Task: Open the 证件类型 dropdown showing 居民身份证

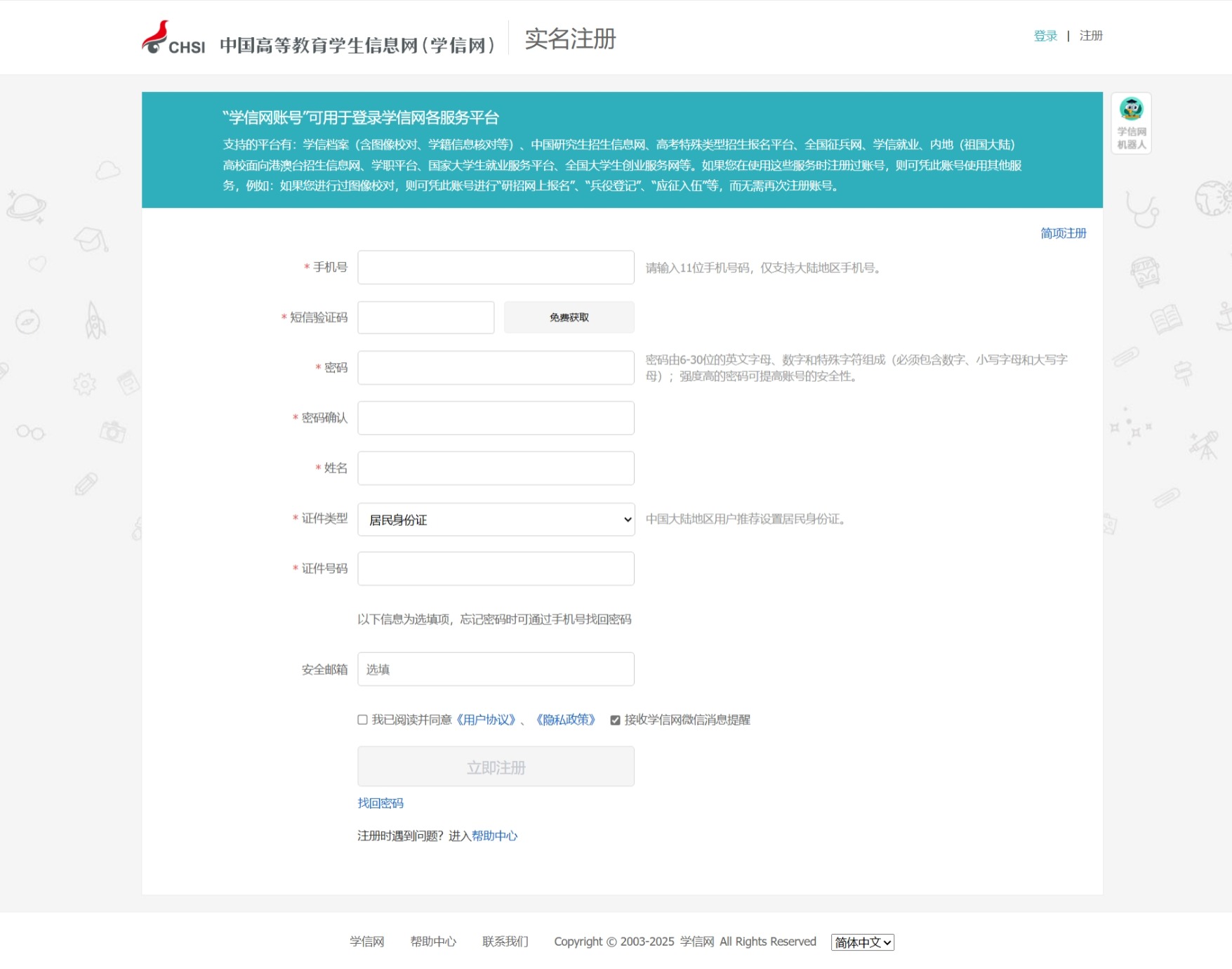Action: tap(496, 520)
